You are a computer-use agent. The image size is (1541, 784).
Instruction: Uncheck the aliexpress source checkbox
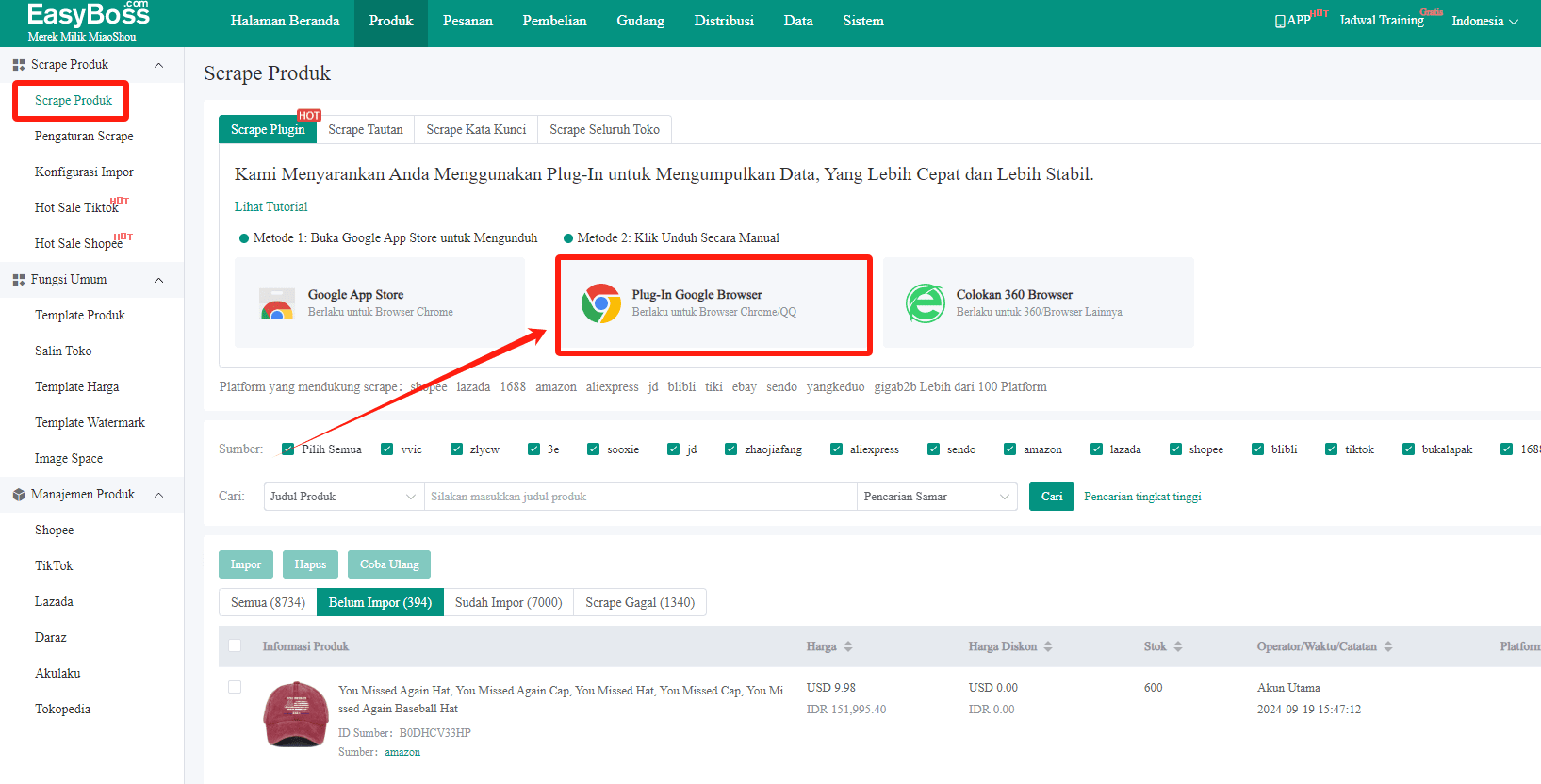point(836,449)
